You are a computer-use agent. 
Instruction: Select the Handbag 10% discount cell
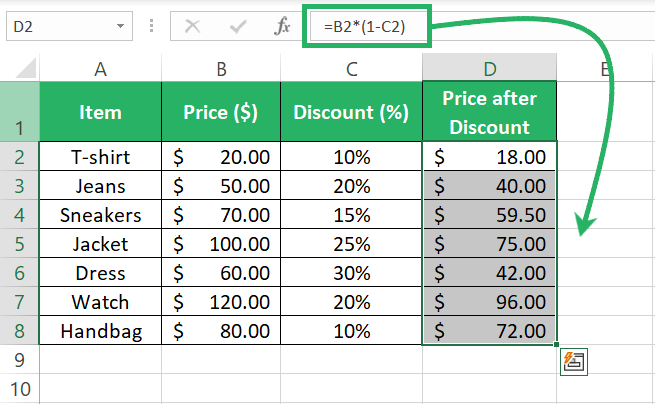pos(351,330)
